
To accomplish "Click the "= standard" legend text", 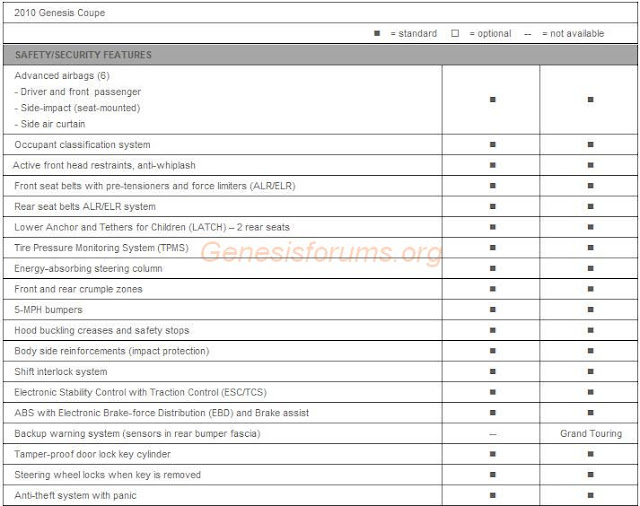I will pos(413,33).
